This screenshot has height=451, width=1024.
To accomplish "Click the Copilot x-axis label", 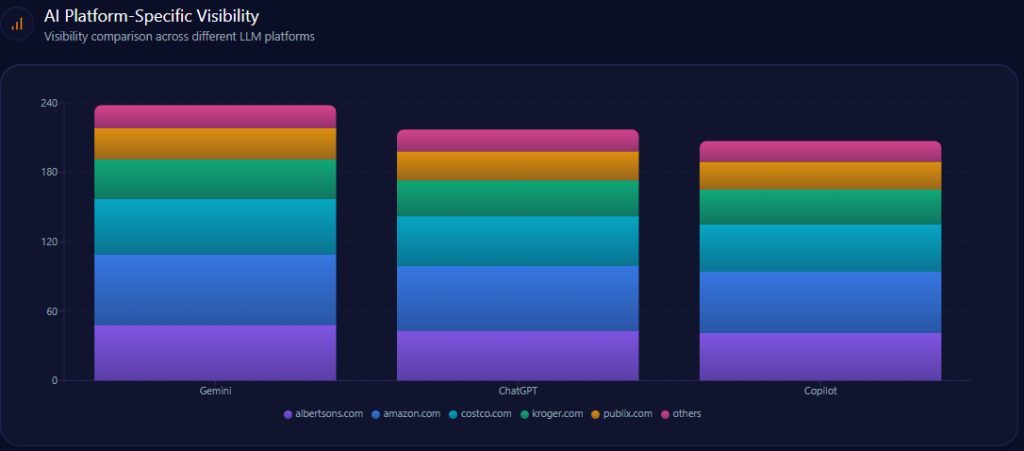I will click(820, 391).
